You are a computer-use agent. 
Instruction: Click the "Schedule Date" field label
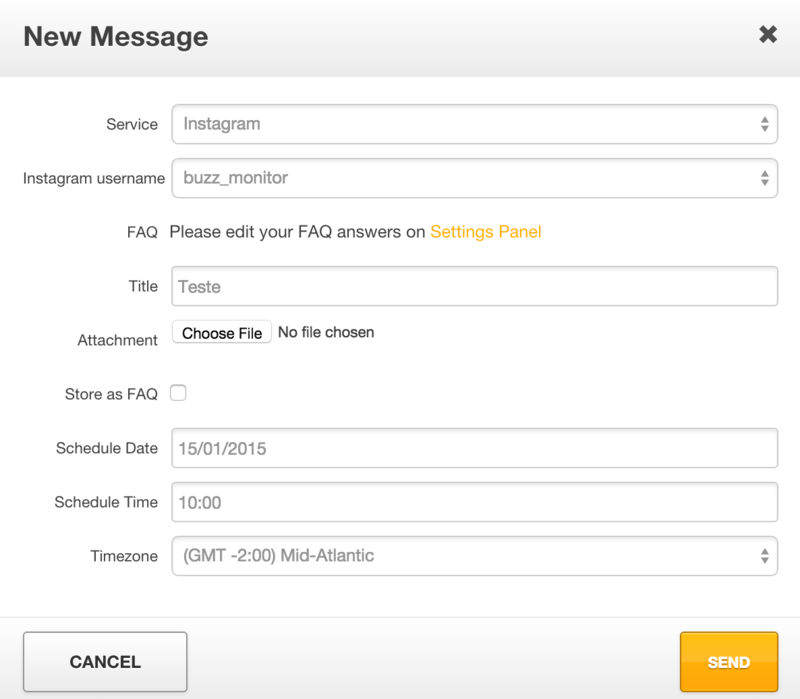(x=107, y=448)
